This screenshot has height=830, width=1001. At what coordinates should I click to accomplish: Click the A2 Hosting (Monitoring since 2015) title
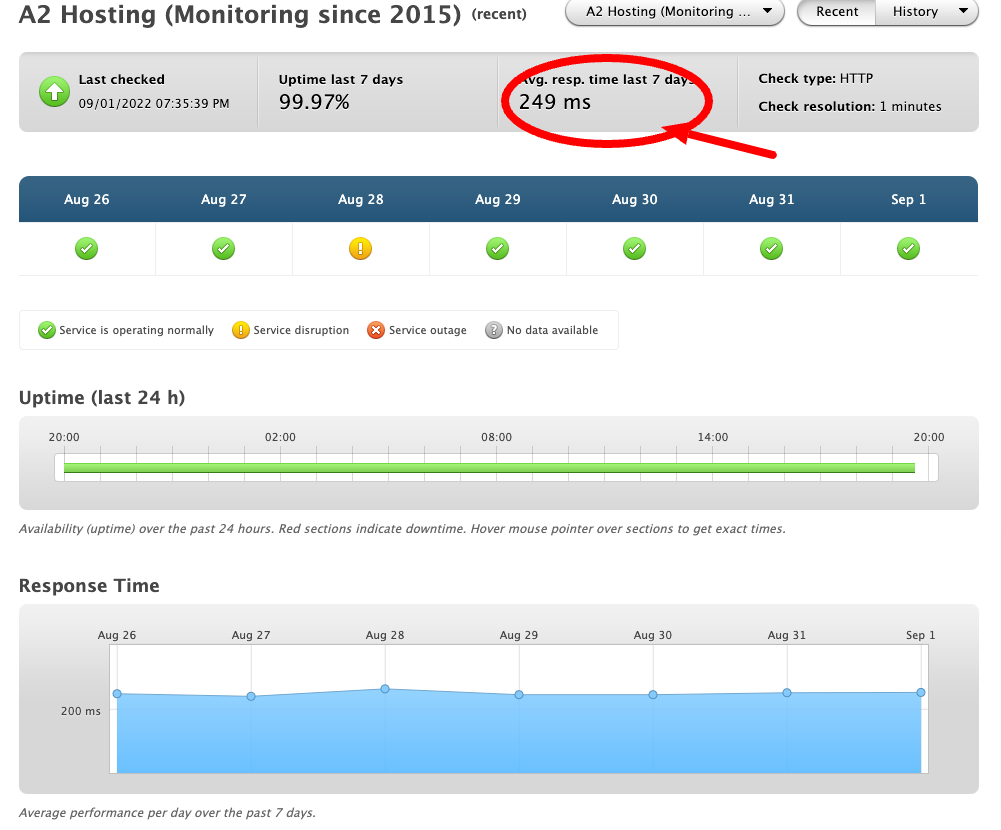click(x=240, y=14)
